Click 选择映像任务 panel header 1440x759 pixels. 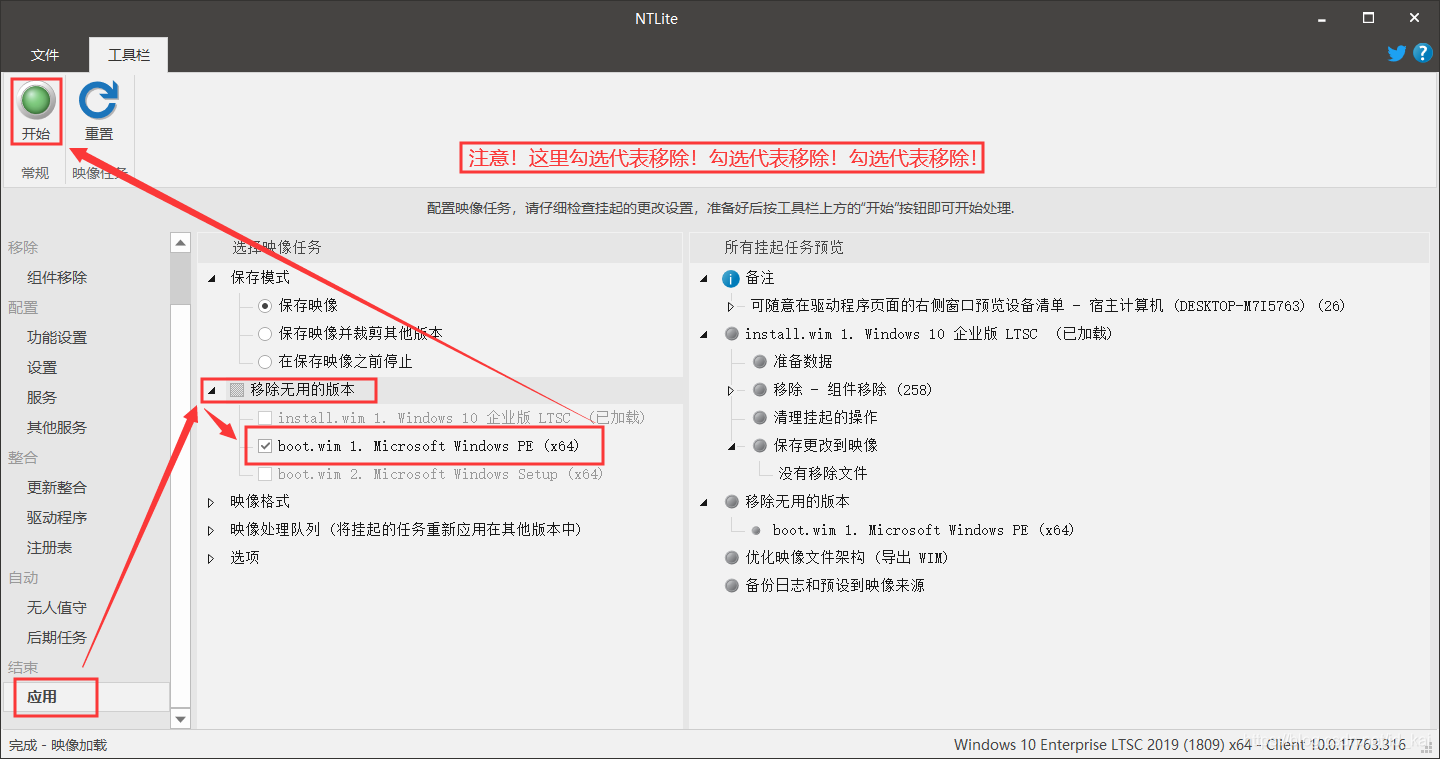click(440, 247)
